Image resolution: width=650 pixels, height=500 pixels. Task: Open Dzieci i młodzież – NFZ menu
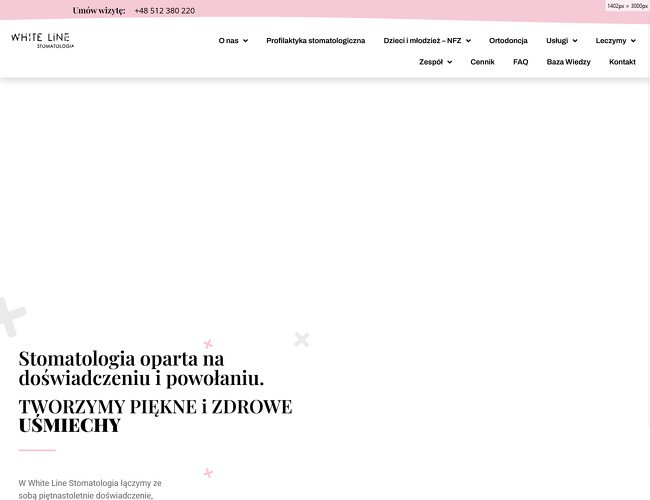[422, 41]
